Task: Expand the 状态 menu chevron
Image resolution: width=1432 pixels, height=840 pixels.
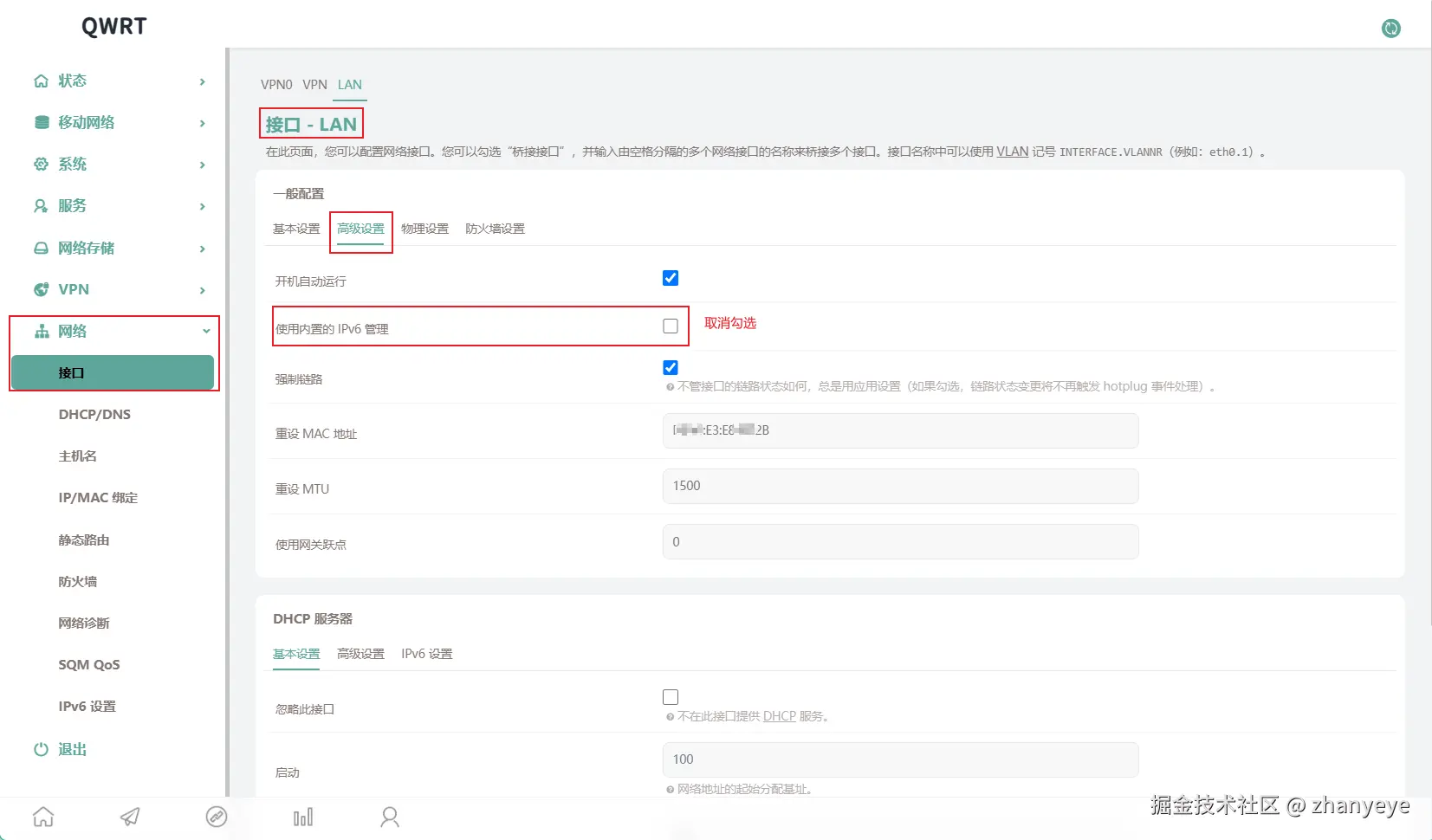Action: point(203,81)
